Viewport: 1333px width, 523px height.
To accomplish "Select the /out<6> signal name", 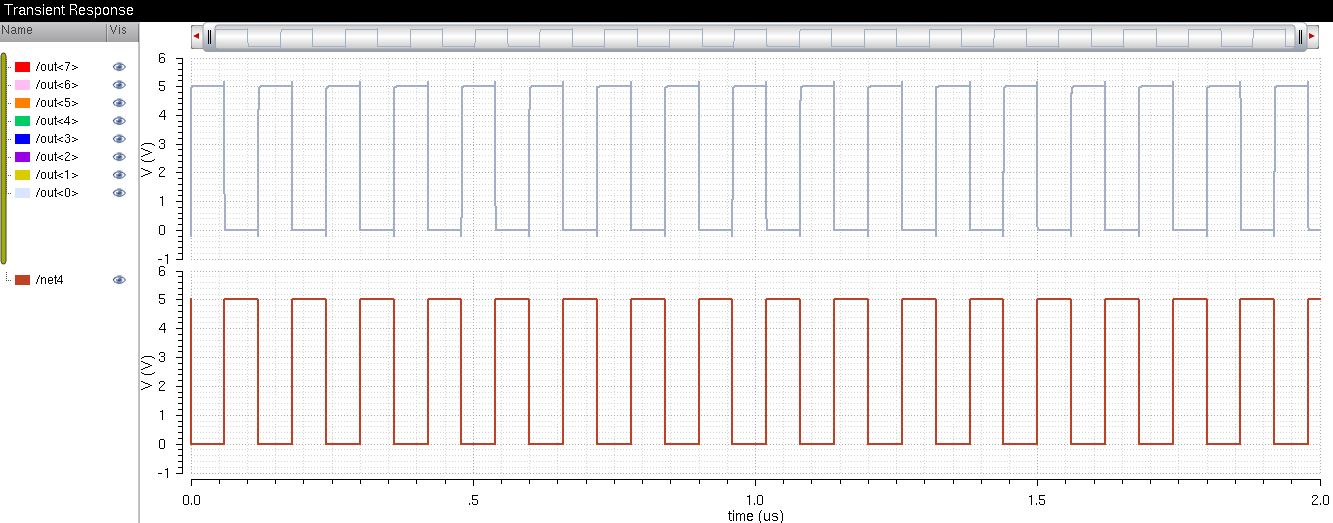I will [56, 85].
